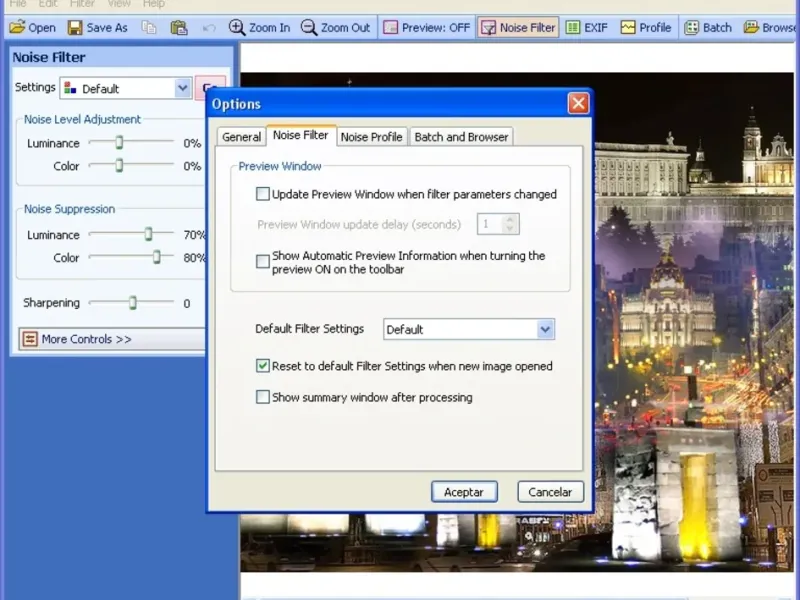Switch to the Noise Profile tab
The height and width of the screenshot is (600, 800).
[371, 137]
